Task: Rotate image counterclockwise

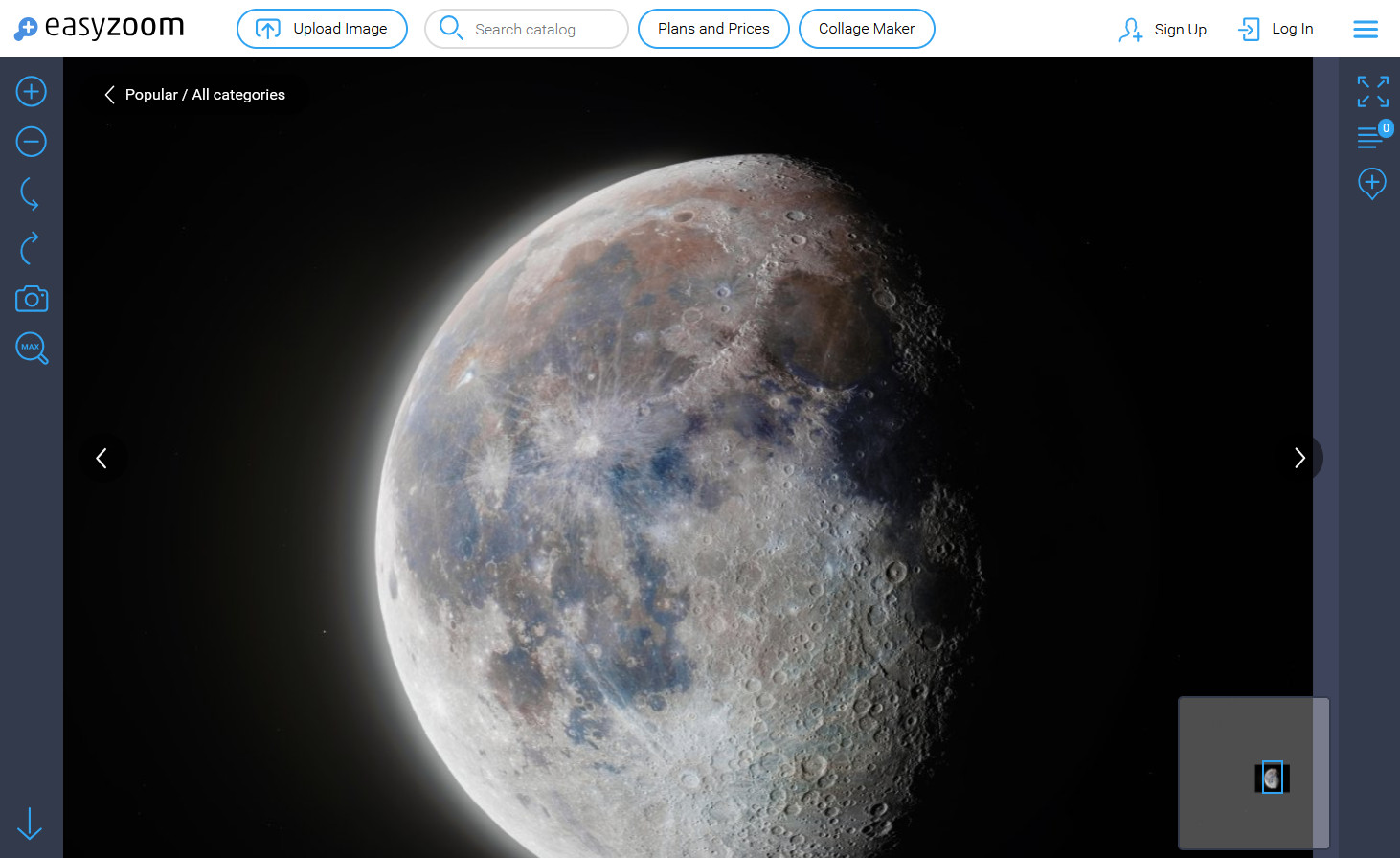Action: coord(30,194)
